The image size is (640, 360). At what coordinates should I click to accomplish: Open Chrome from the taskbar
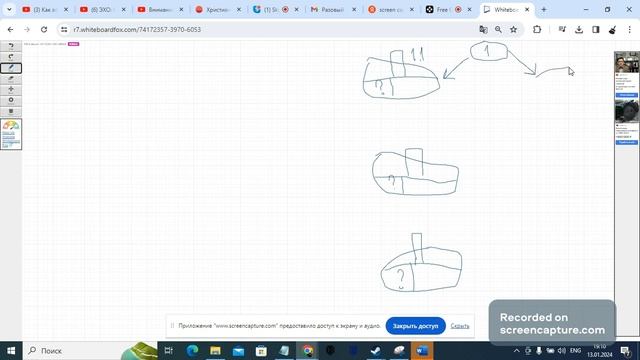click(x=307, y=351)
